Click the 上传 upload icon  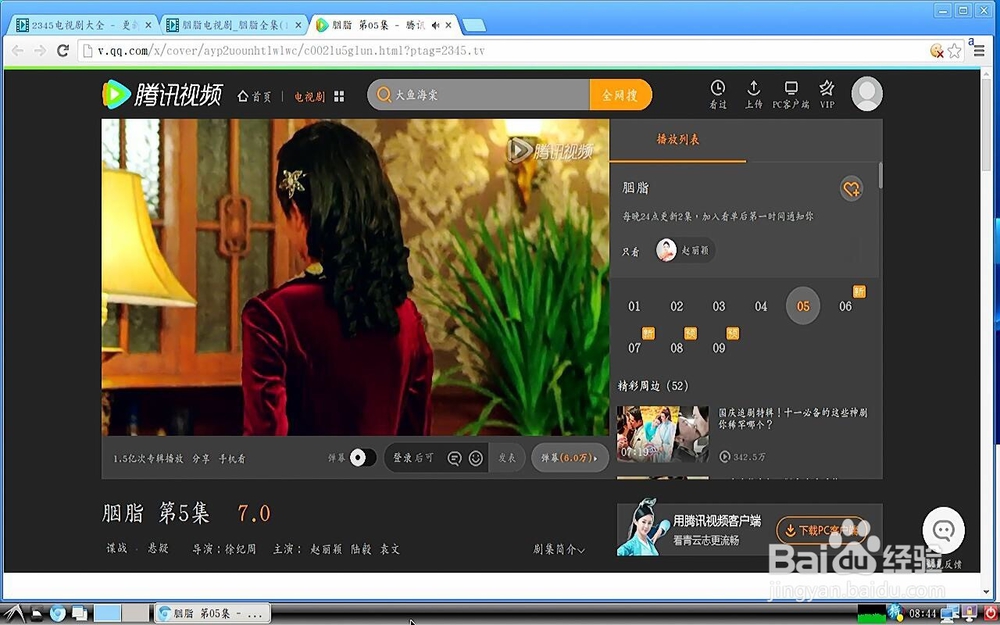click(753, 94)
